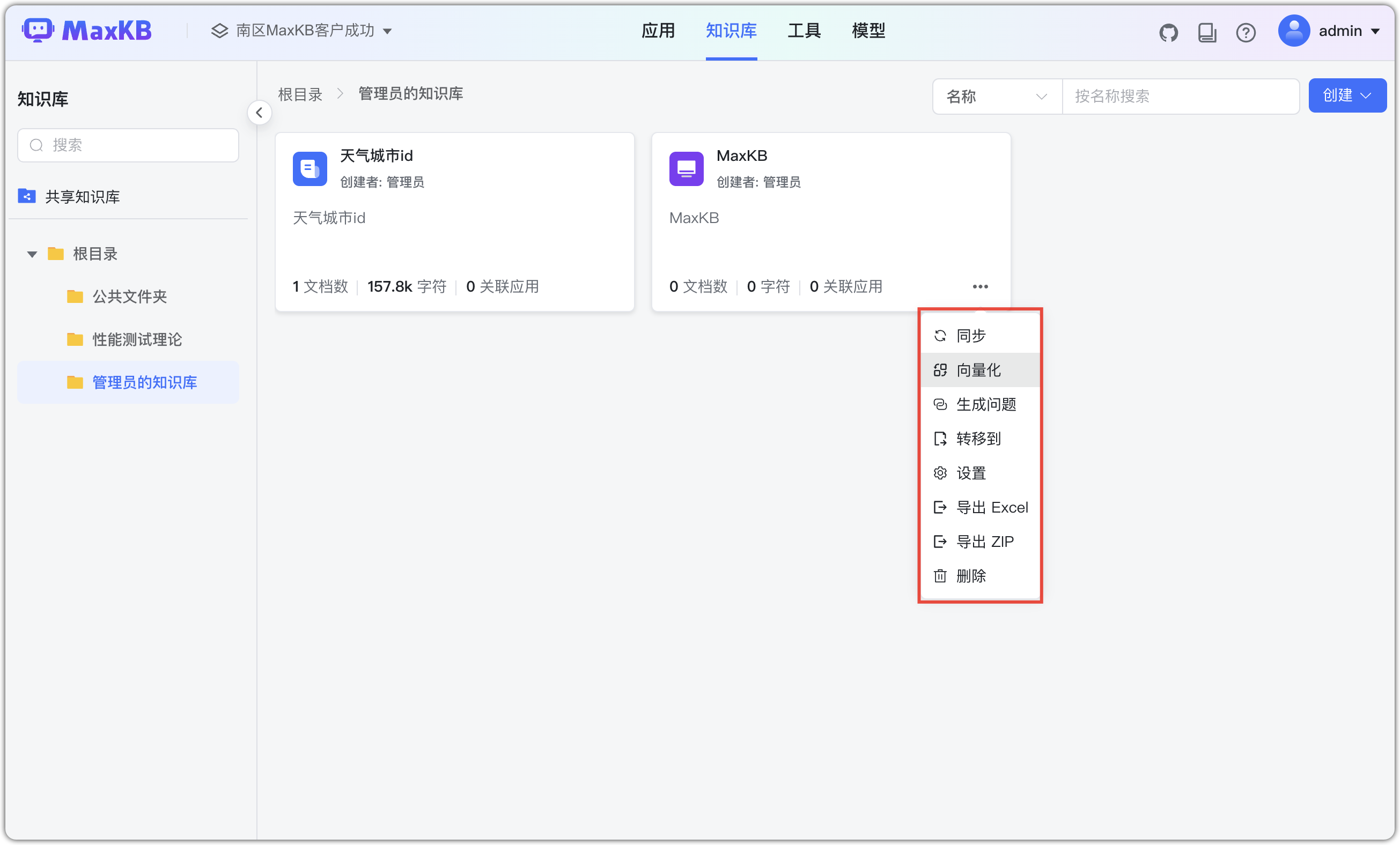Click the 公共文件夹 folder icon
Screen dimensions: 1400x845
point(75,297)
